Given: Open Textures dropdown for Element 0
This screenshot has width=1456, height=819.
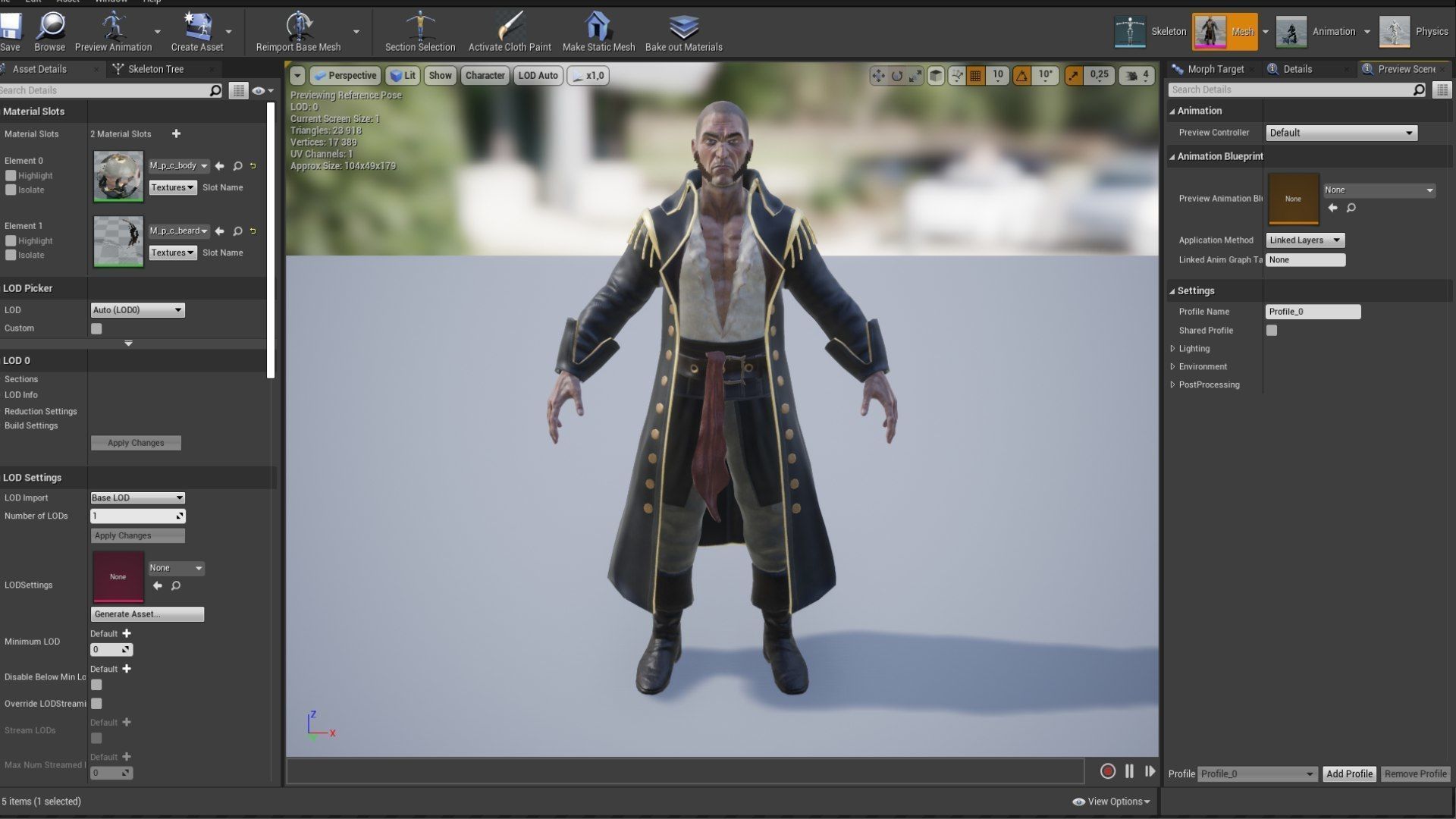Looking at the screenshot, I should pos(173,187).
